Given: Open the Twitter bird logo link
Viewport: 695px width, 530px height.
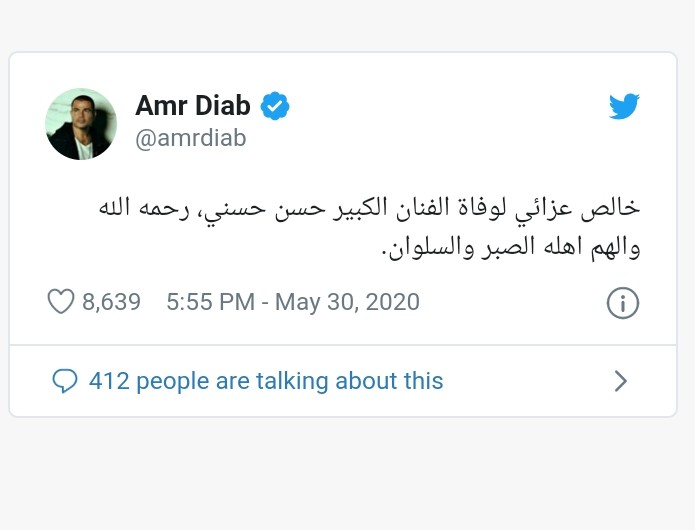Looking at the screenshot, I should 624,106.
